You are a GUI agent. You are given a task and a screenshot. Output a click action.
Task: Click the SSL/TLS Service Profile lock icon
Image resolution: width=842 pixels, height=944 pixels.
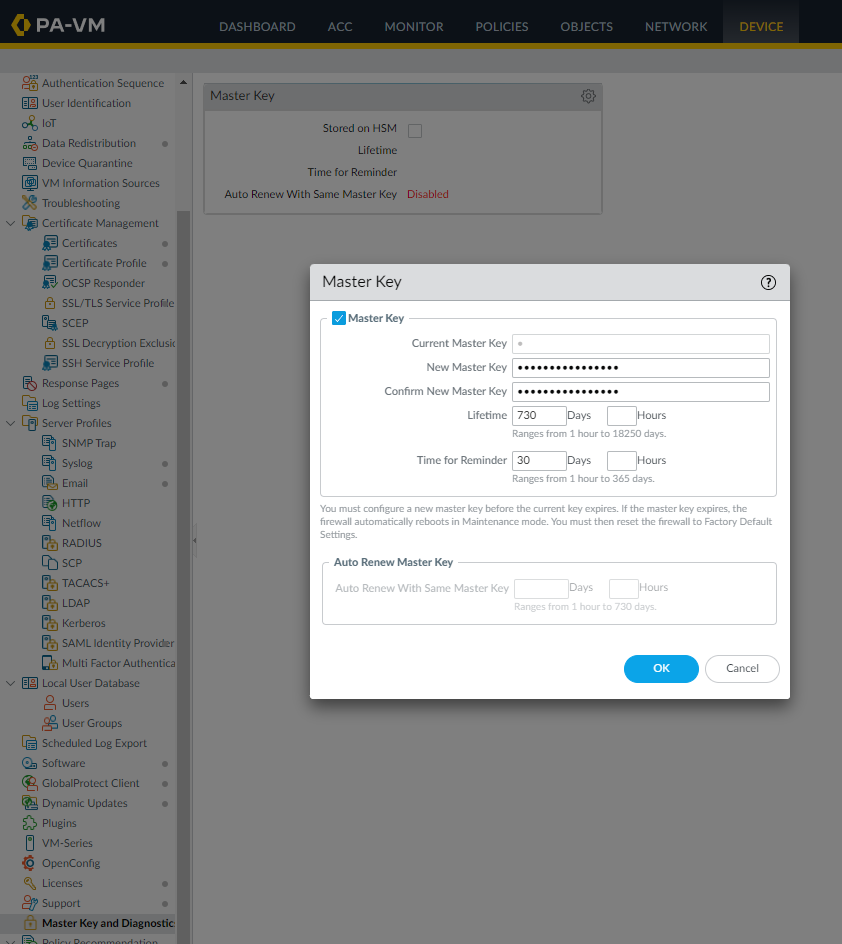click(x=50, y=303)
